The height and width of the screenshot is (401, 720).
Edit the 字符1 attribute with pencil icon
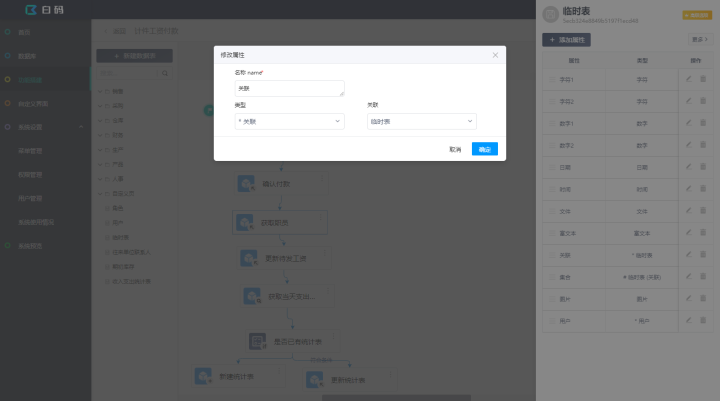(x=689, y=79)
